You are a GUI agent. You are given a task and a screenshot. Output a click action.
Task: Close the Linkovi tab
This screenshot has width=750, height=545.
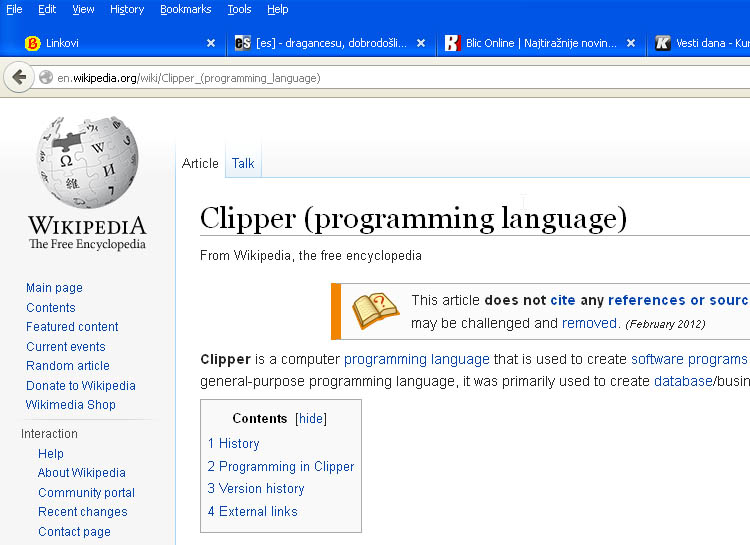pos(210,43)
